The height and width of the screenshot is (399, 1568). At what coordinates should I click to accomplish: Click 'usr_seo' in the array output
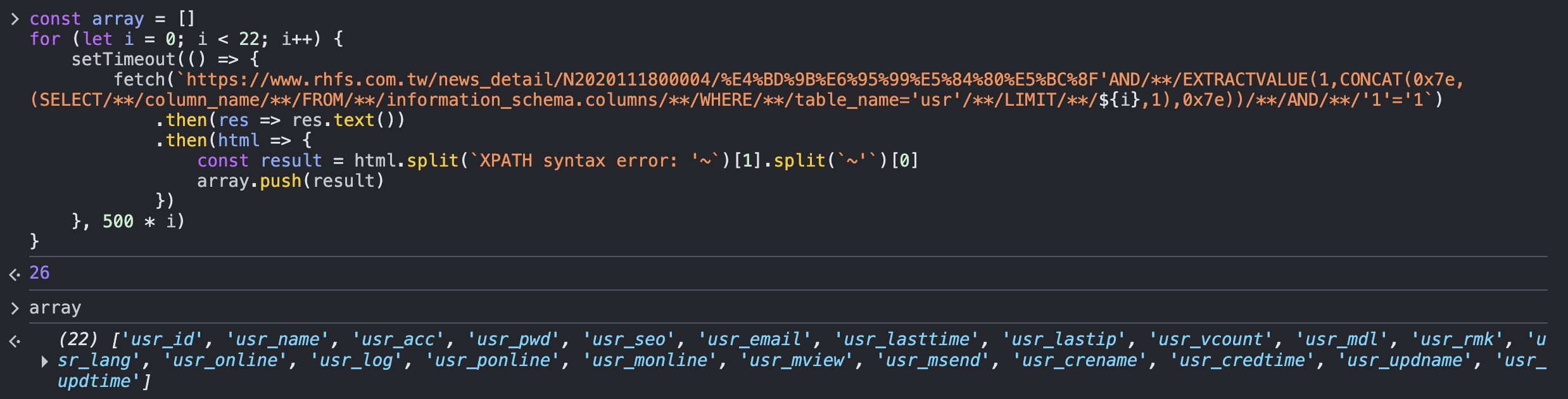tap(629, 339)
